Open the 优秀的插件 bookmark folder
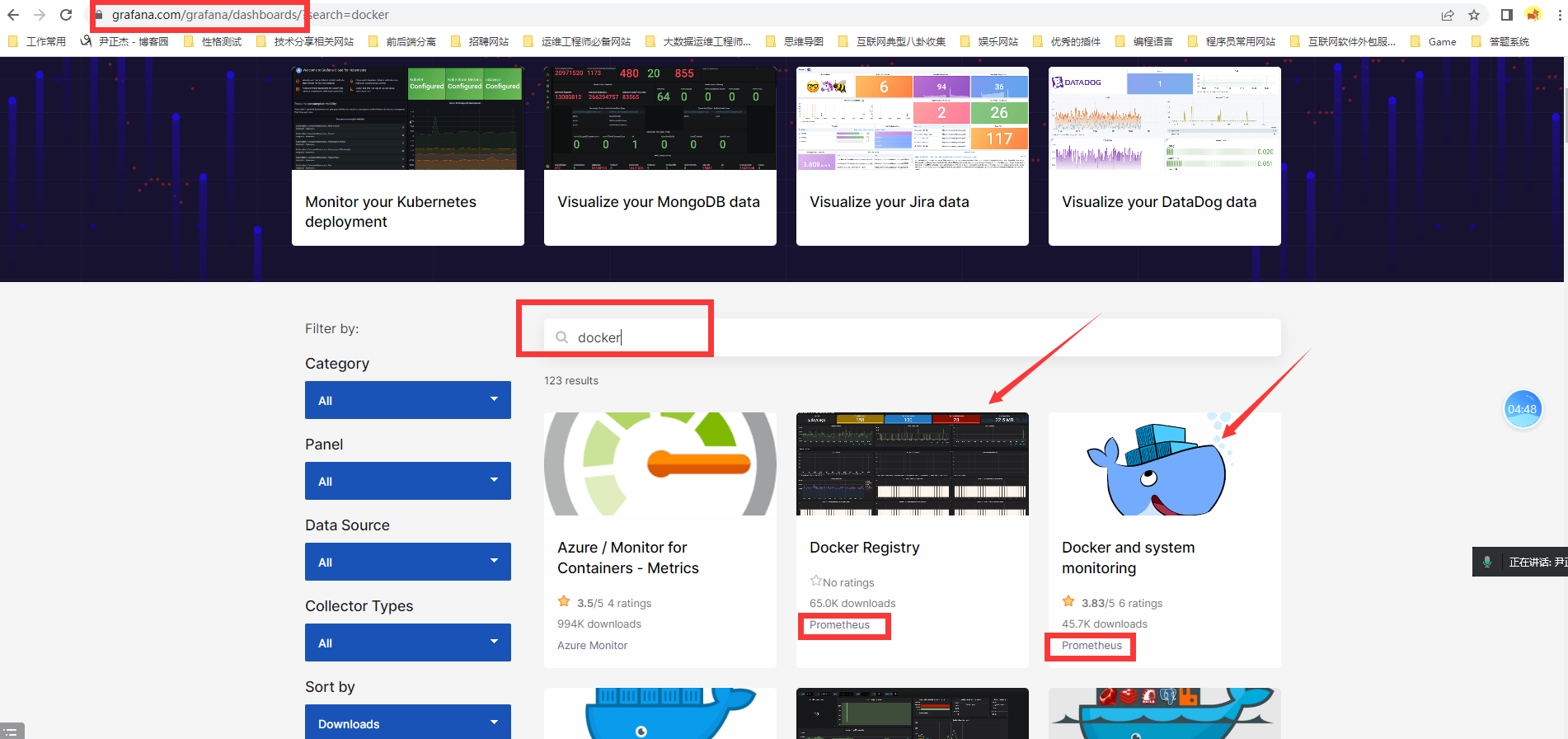This screenshot has width=1568, height=739. tap(1067, 41)
